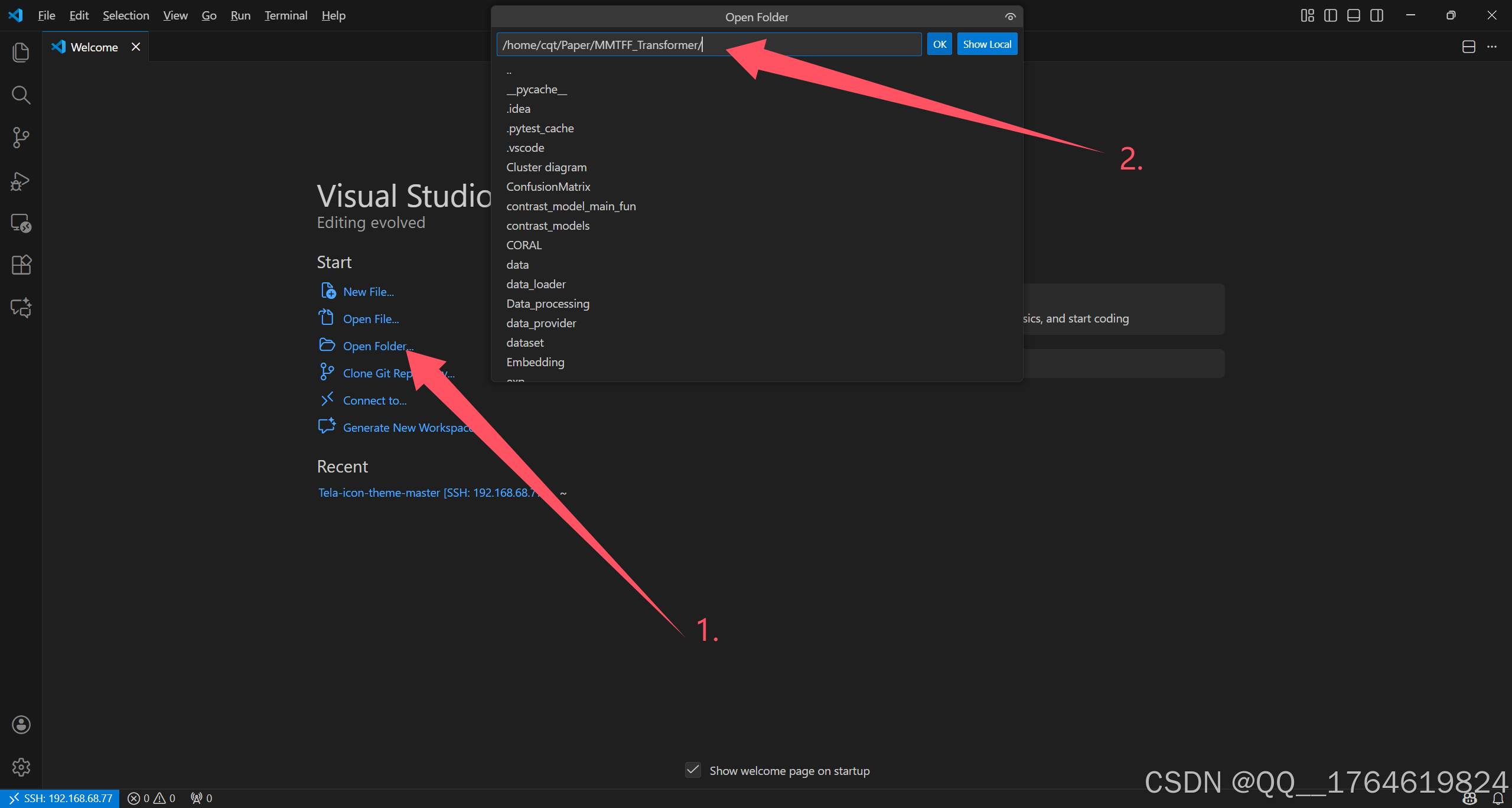Toggle bottom panel layout button
1512x808 pixels.
click(1353, 15)
